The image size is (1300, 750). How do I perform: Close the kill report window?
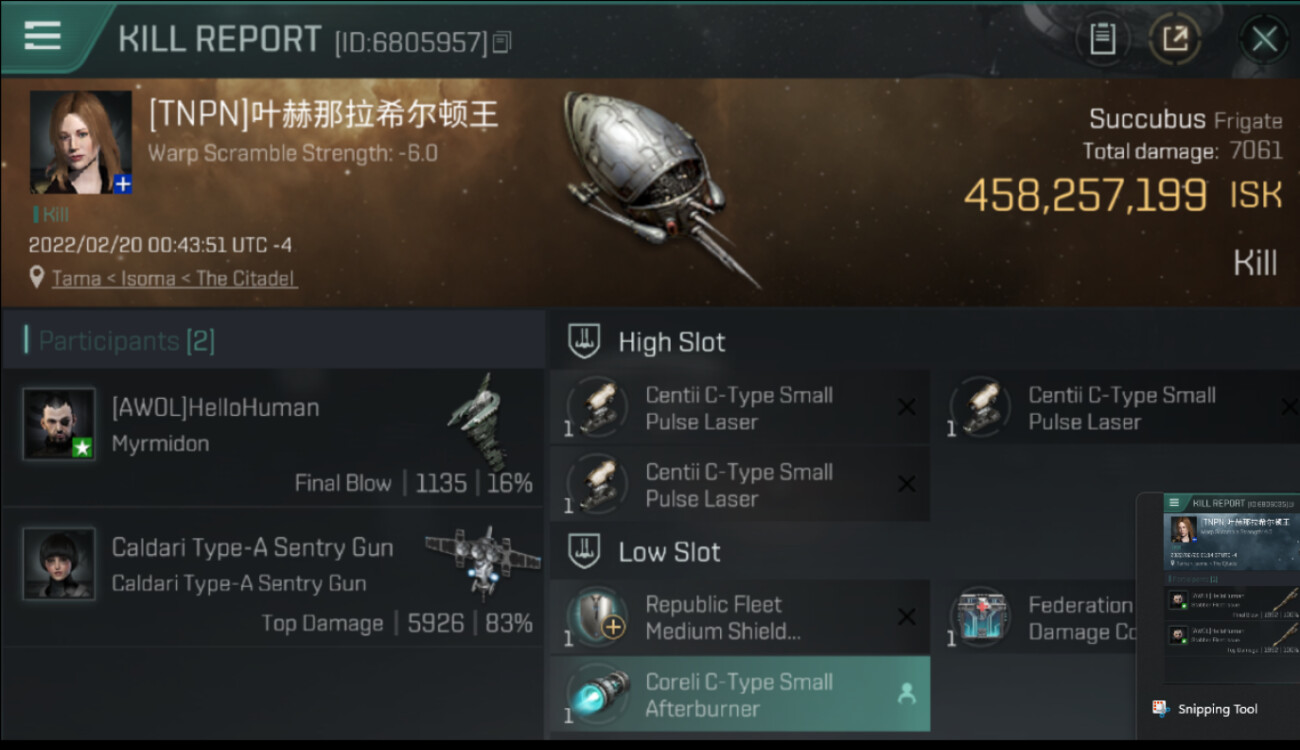[x=1264, y=39]
